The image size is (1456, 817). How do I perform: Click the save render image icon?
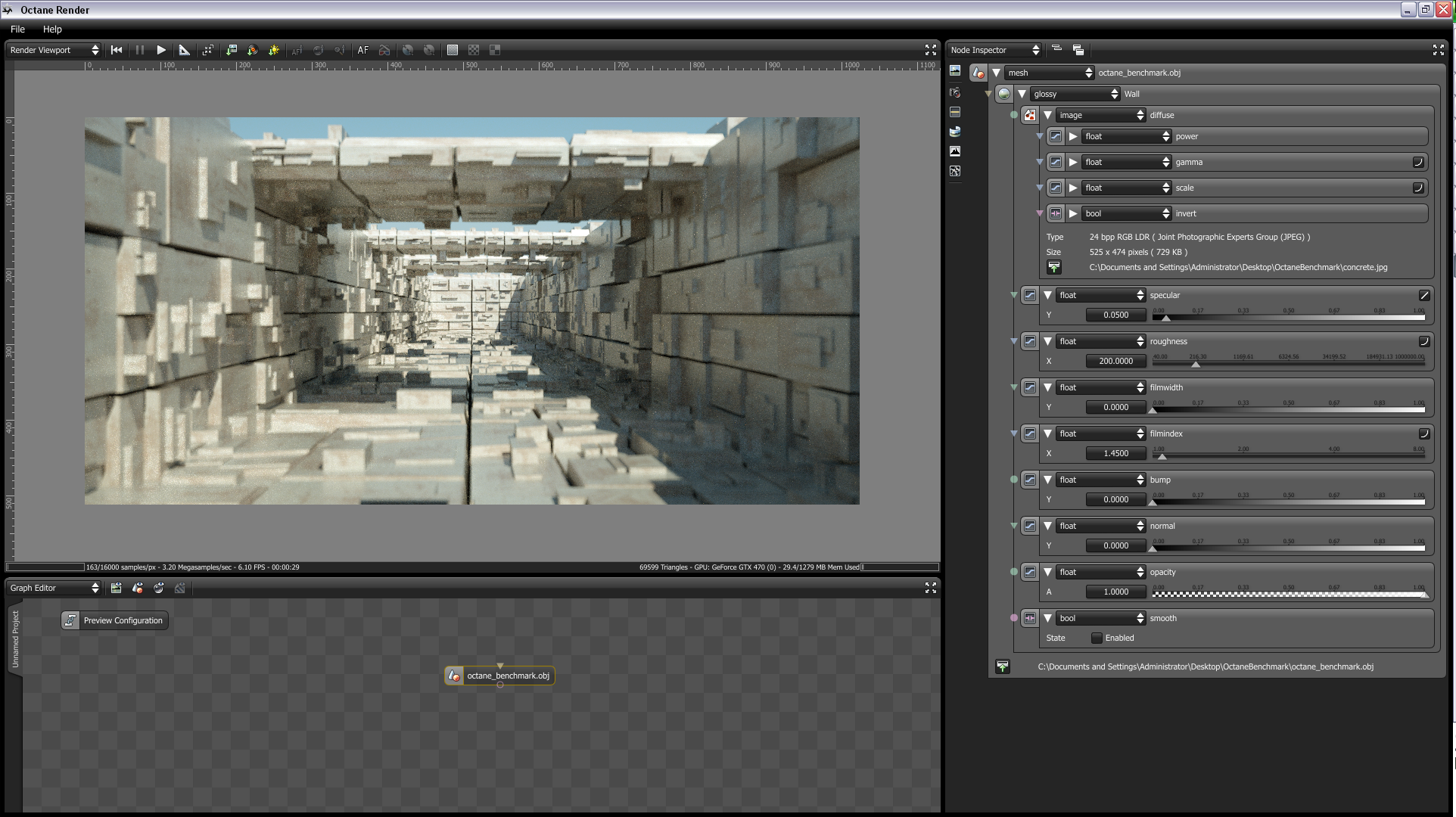pos(232,50)
